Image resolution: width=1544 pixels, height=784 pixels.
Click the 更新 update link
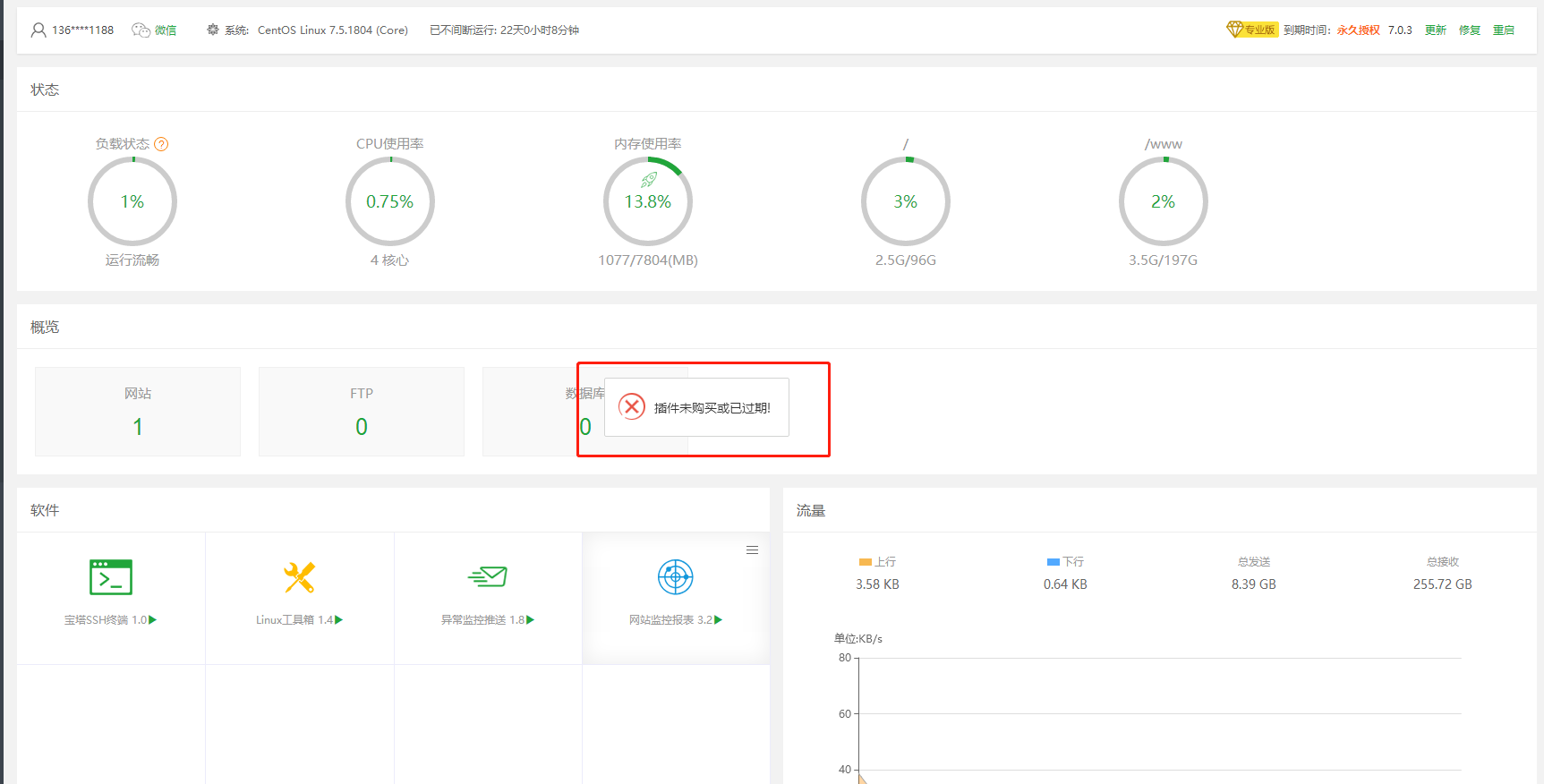(x=1436, y=30)
